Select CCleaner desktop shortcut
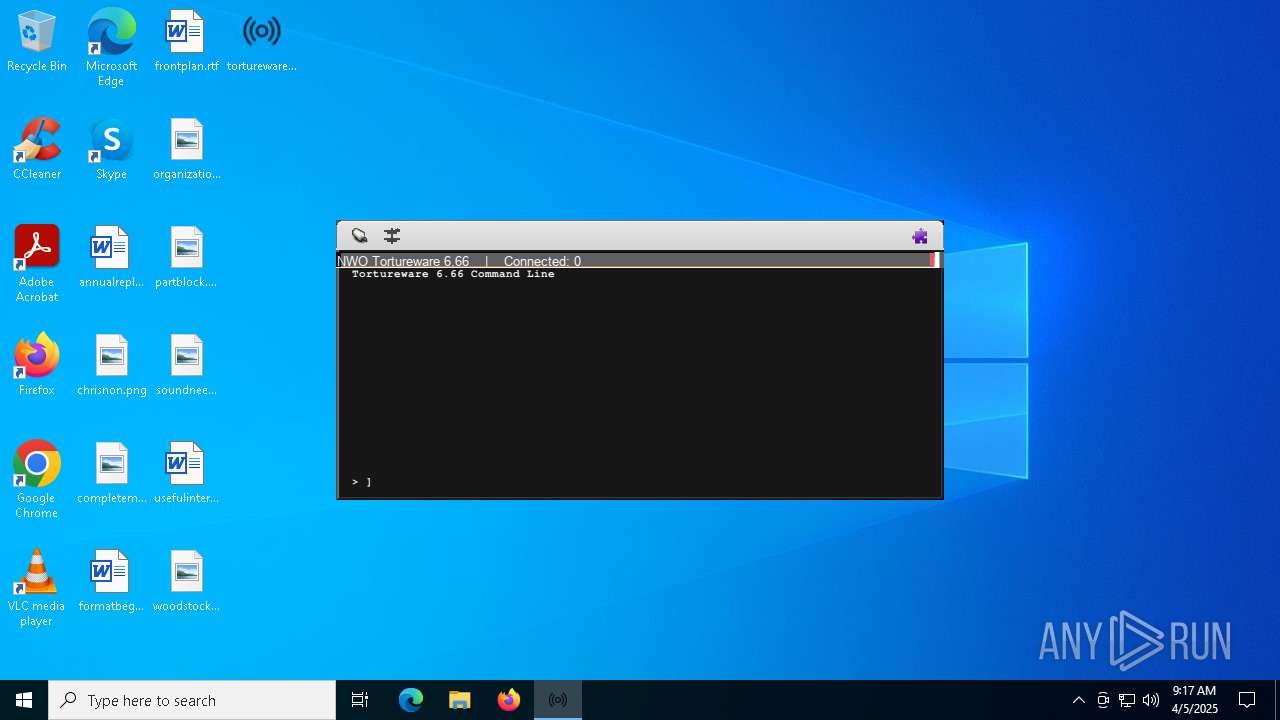This screenshot has height=720, width=1280. pos(37,149)
